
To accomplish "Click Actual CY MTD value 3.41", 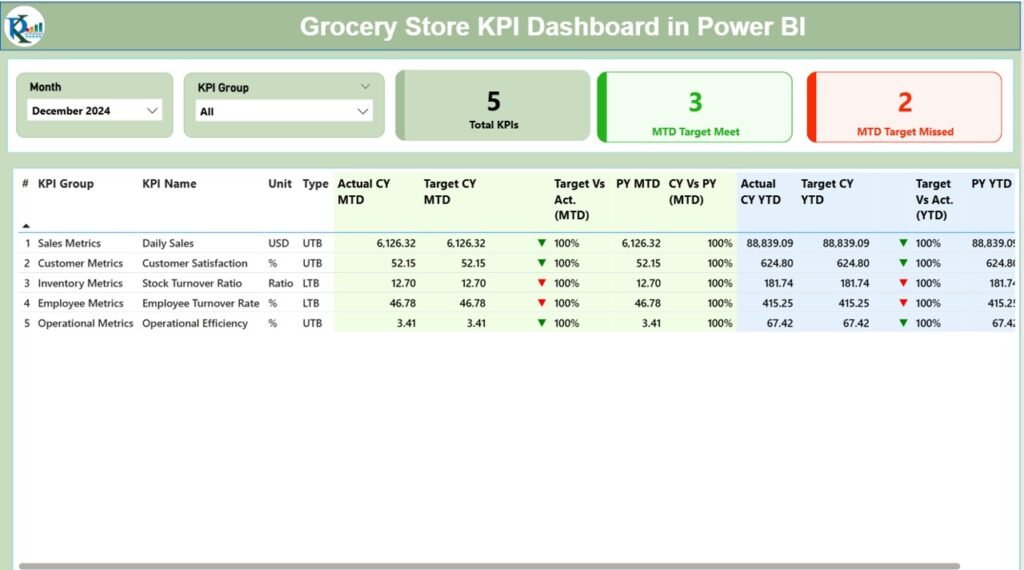I will (406, 323).
